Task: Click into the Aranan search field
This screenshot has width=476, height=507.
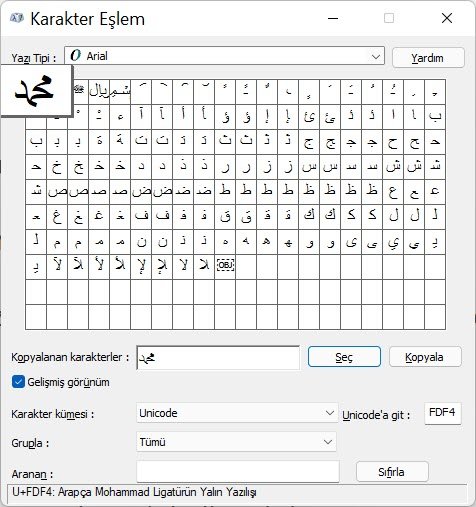Action: [x=238, y=471]
